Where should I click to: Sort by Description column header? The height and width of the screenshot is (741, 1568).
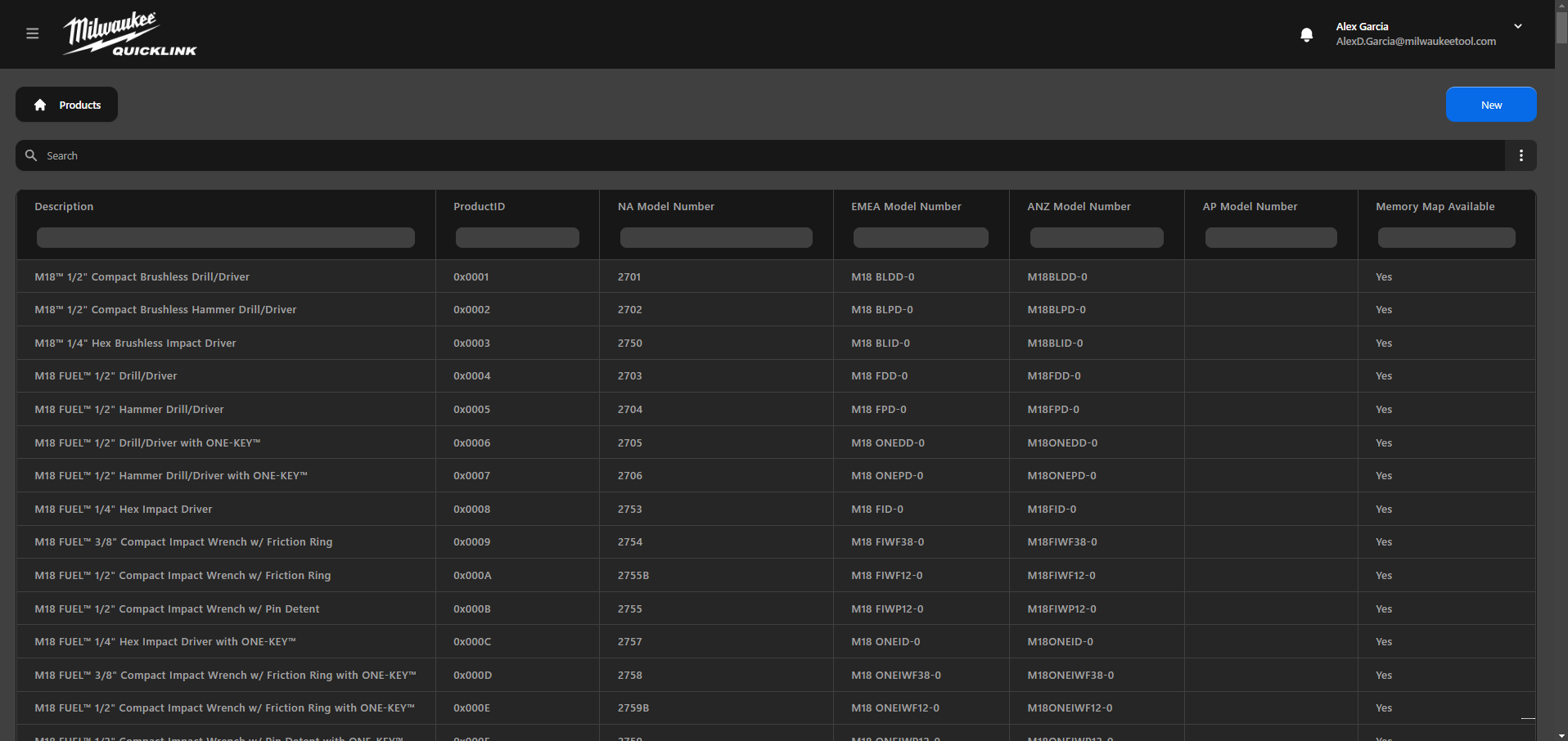click(64, 206)
